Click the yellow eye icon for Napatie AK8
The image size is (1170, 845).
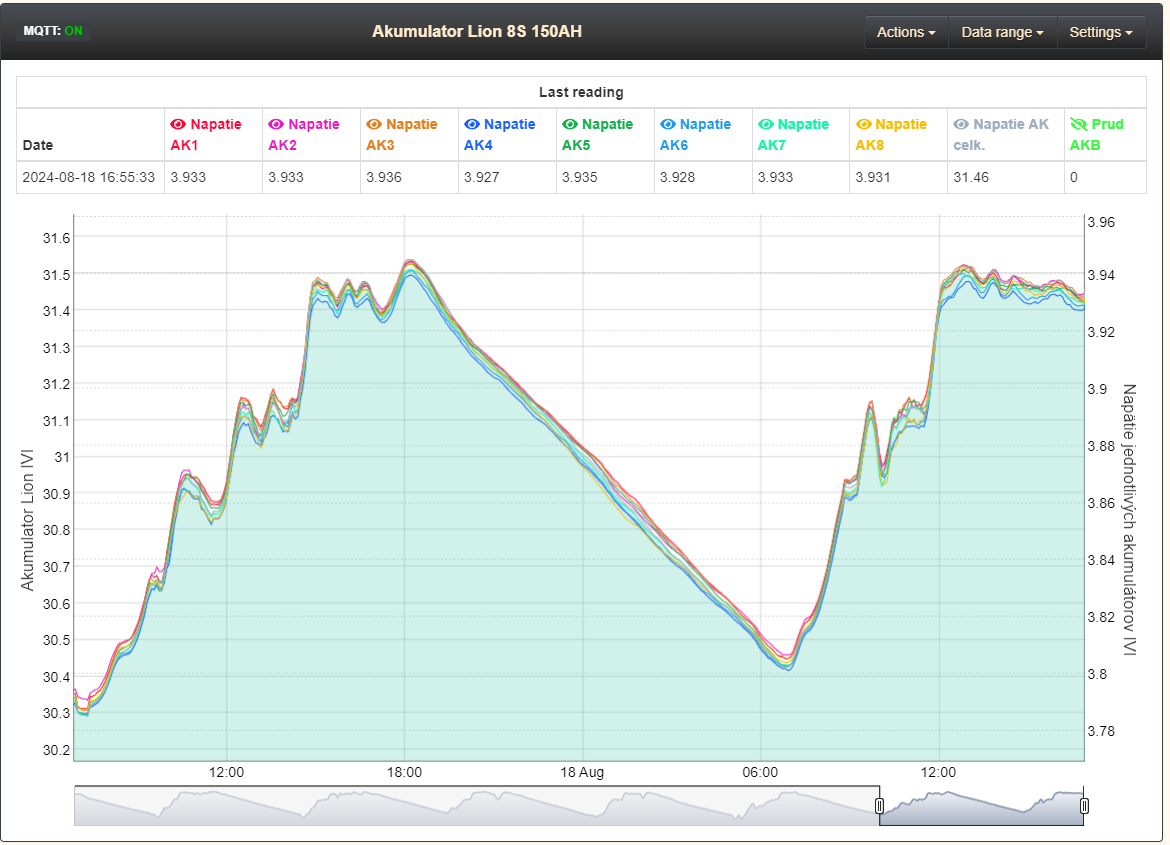[864, 125]
